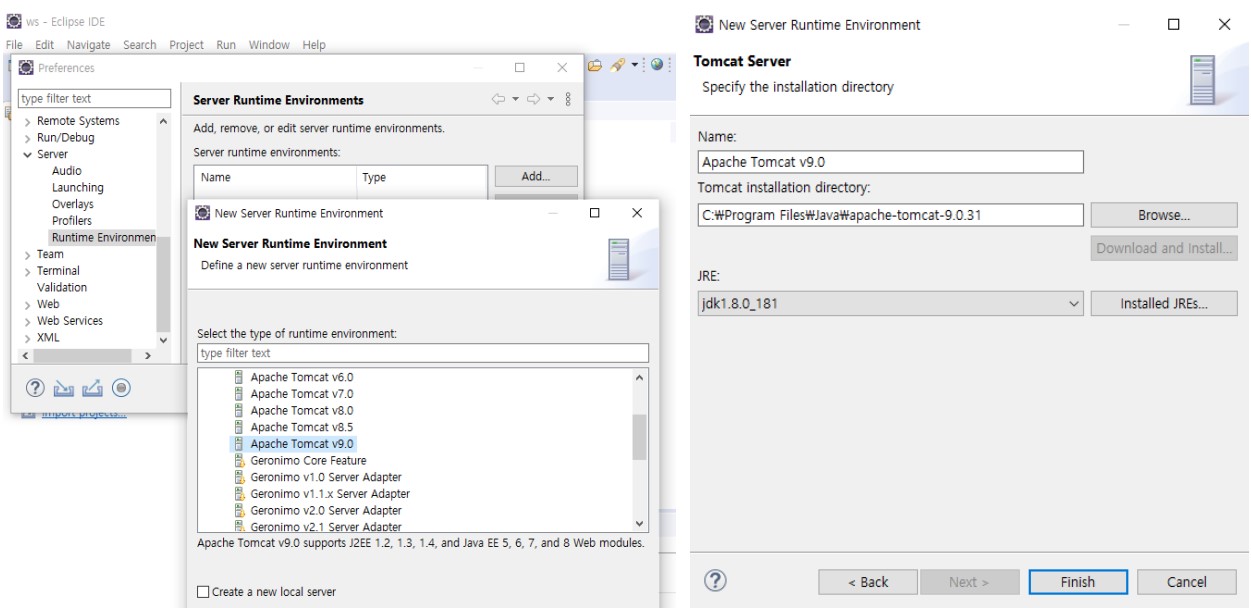The height and width of the screenshot is (608, 1251).
Task: Click the Apache Tomcat v7.0 server icon
Action: pyautogui.click(x=238, y=394)
